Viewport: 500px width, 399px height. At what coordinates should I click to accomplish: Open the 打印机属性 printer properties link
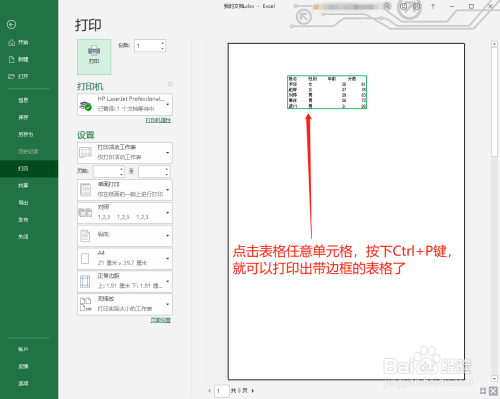158,120
